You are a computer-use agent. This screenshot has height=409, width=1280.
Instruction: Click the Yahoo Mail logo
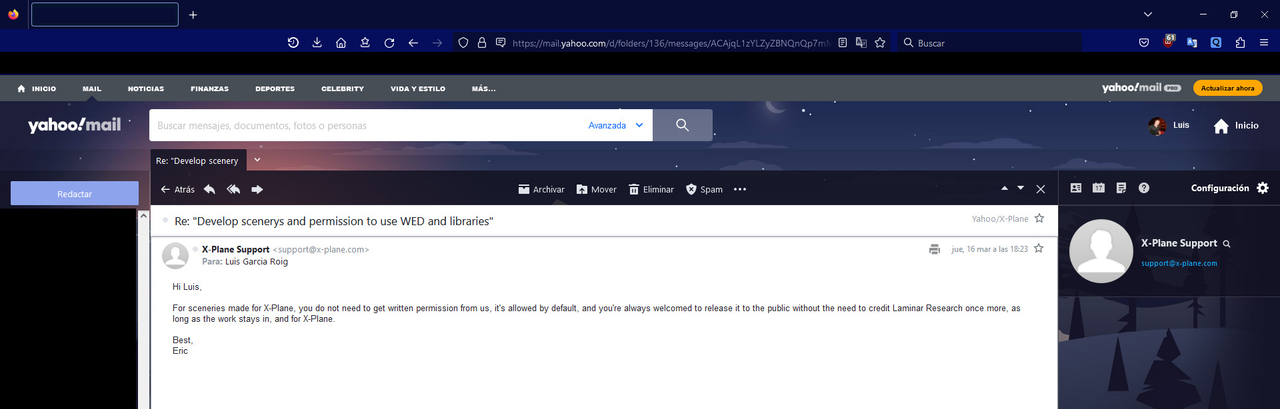pyautogui.click(x=74, y=125)
